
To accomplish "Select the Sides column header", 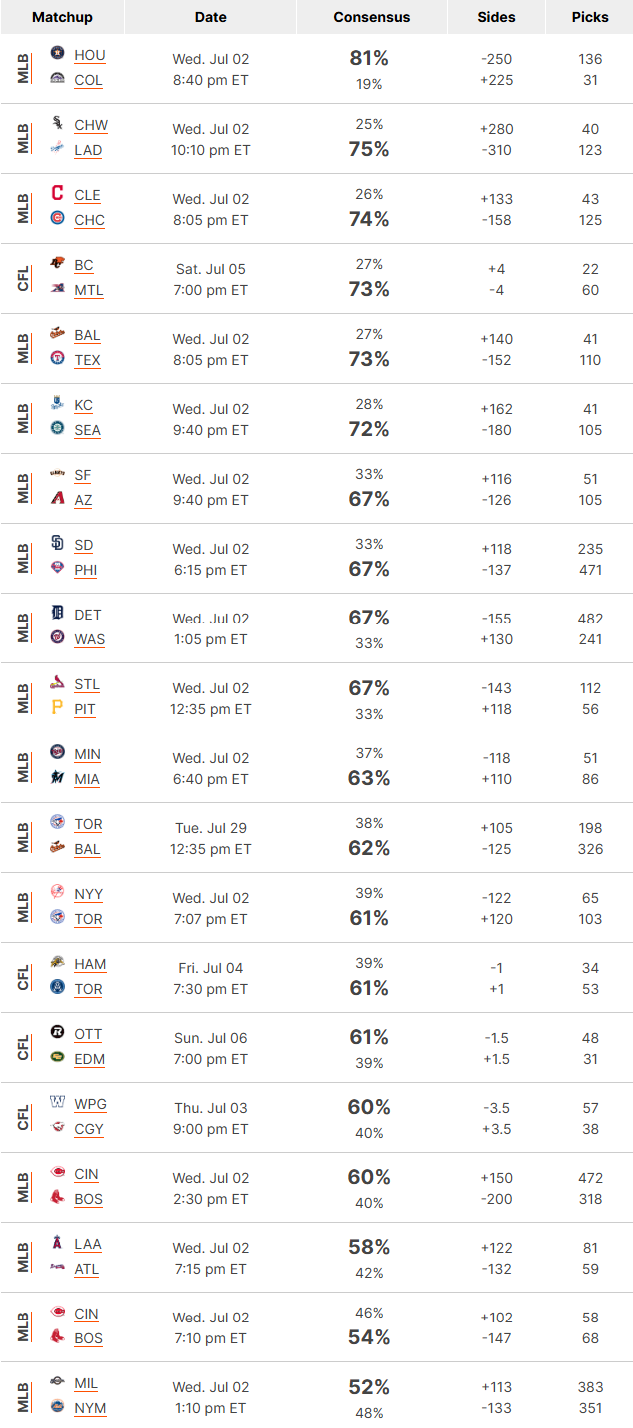I will (x=496, y=17).
